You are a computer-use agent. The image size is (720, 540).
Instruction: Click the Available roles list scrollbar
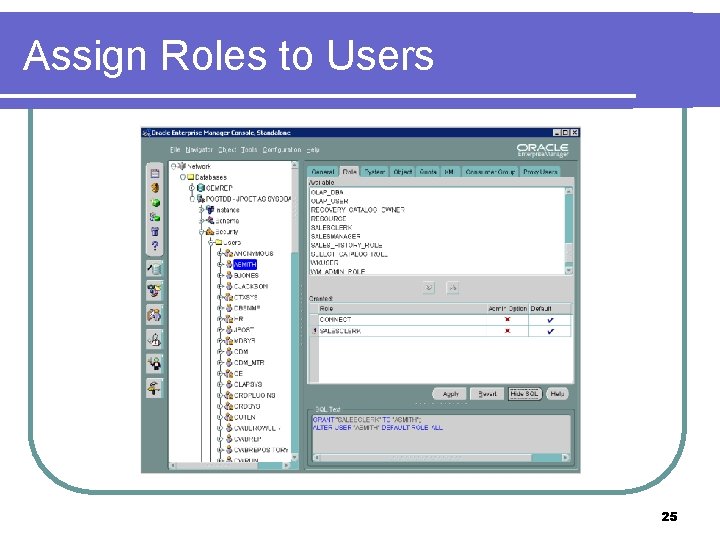[x=569, y=231]
